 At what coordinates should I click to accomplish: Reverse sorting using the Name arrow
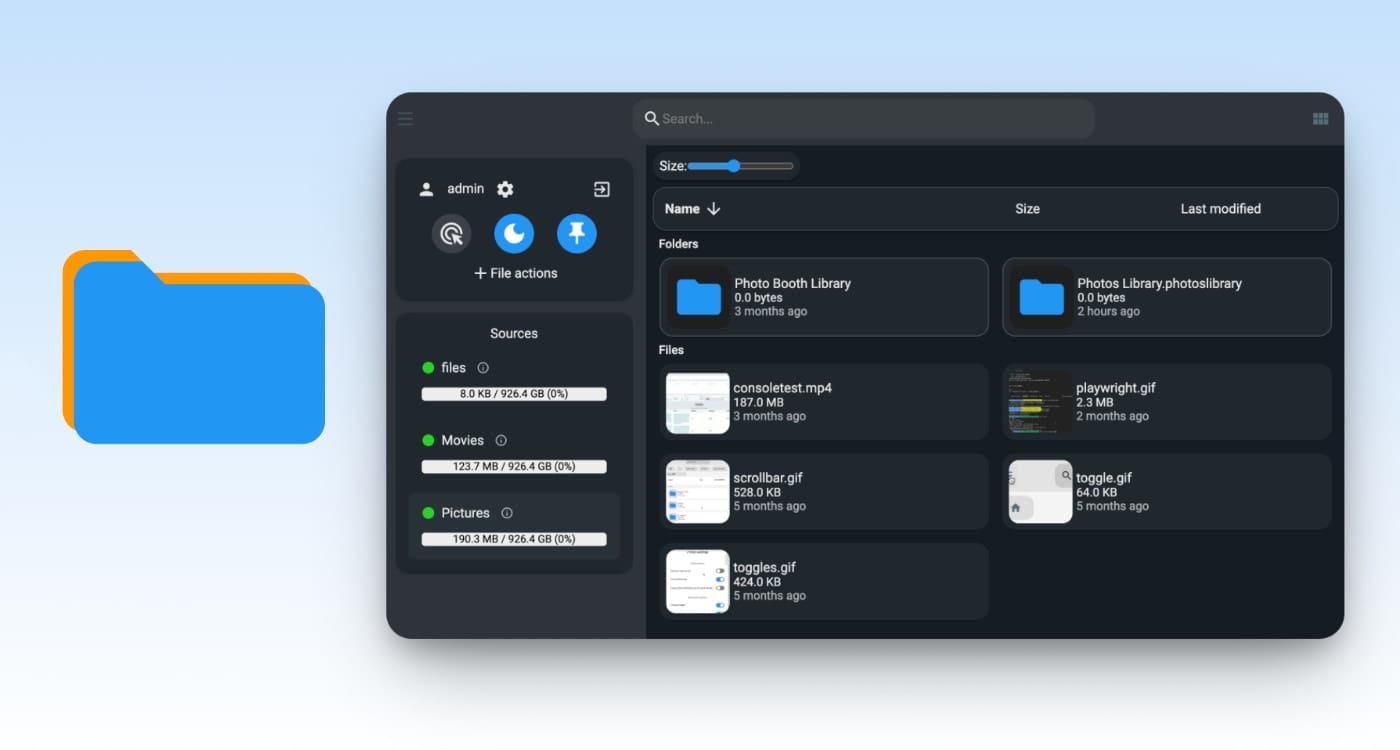712,209
